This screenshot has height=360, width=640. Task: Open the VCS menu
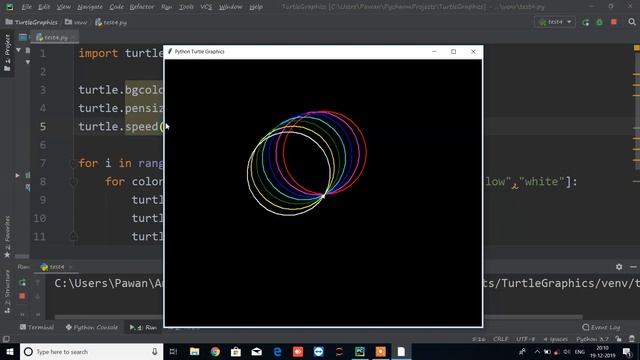206,7
